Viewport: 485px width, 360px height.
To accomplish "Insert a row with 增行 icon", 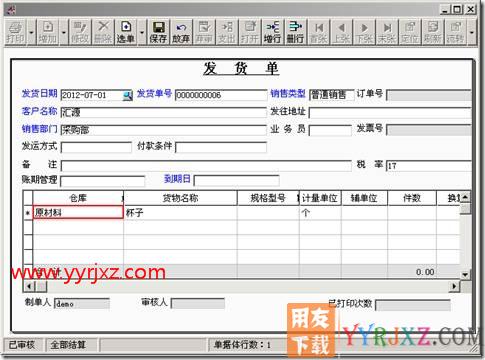I will [x=273, y=32].
